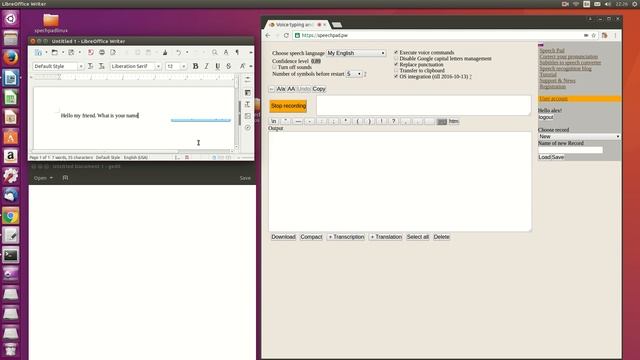Click Bold button in Writer toolbar
This screenshot has height=360, width=640.
[196, 66]
